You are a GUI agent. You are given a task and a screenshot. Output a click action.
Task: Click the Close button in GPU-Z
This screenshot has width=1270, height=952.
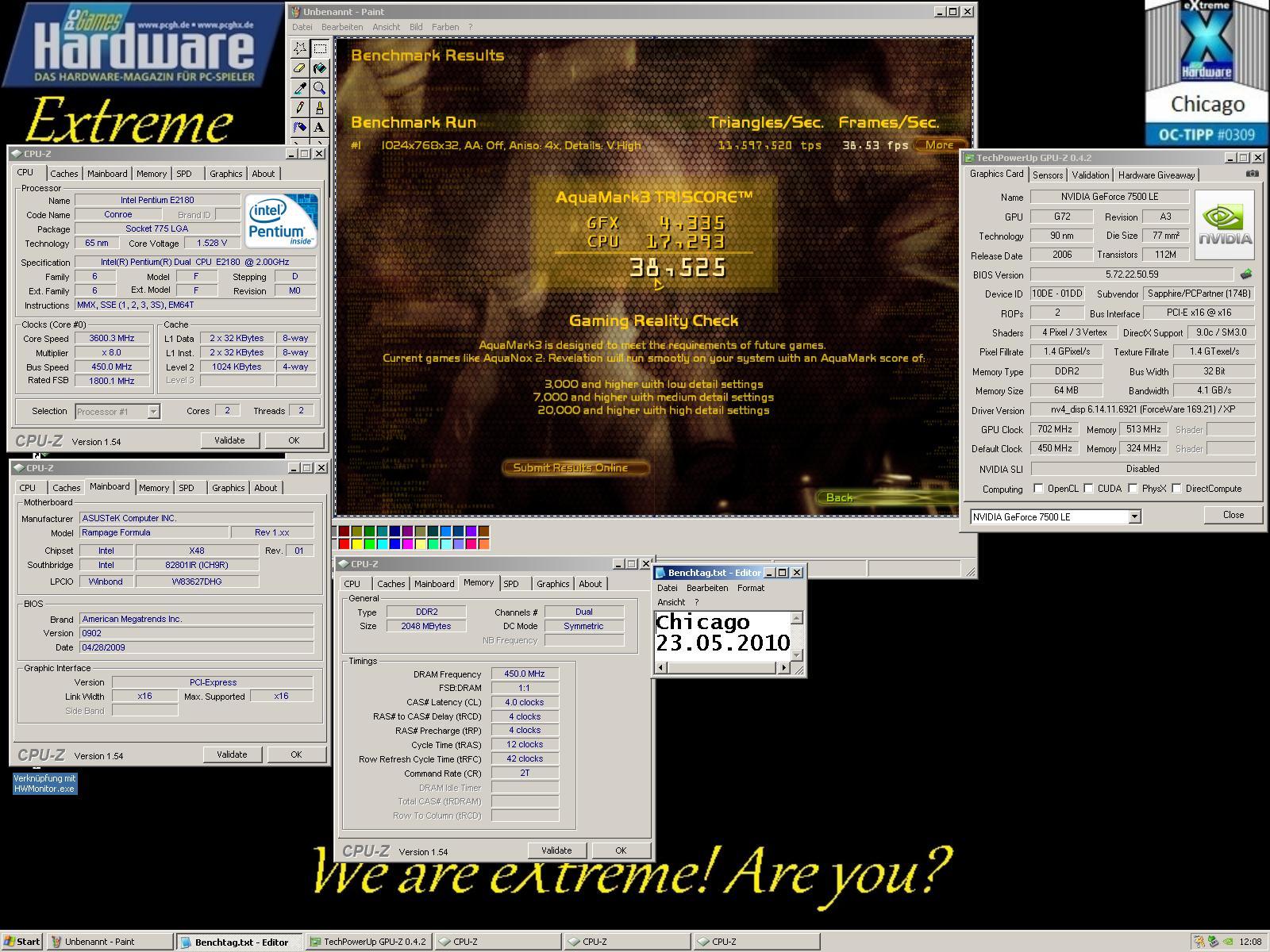pyautogui.click(x=1233, y=515)
